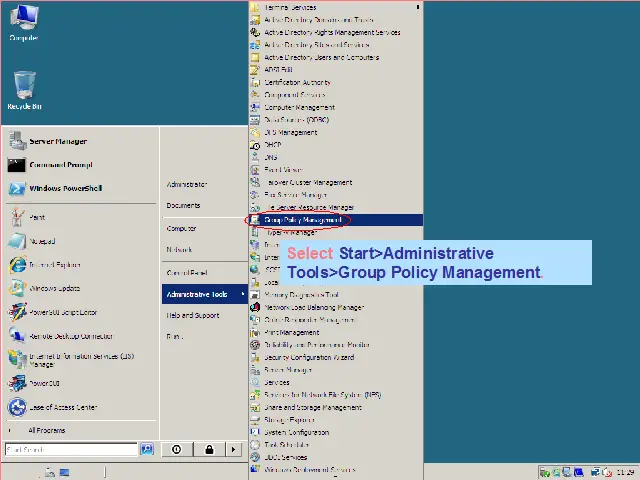The height and width of the screenshot is (480, 640).
Task: Open Active Directory Rights Management Services
Action: pyautogui.click(x=336, y=32)
